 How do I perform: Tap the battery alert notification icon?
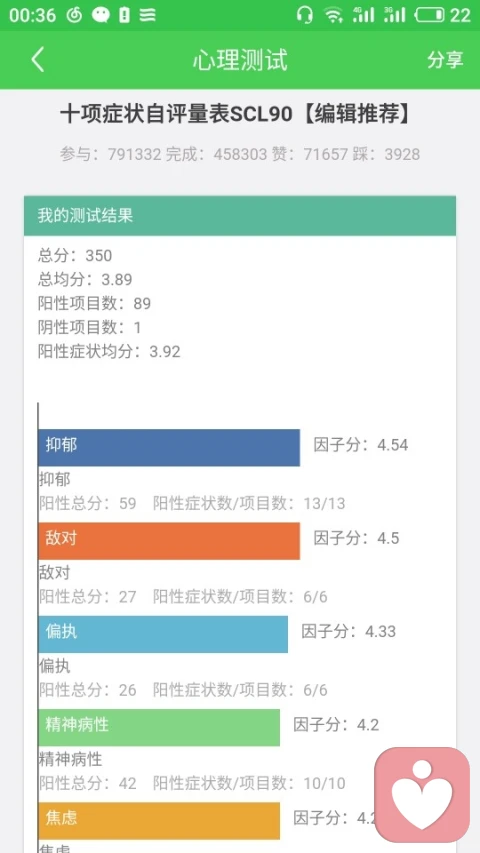(x=125, y=15)
